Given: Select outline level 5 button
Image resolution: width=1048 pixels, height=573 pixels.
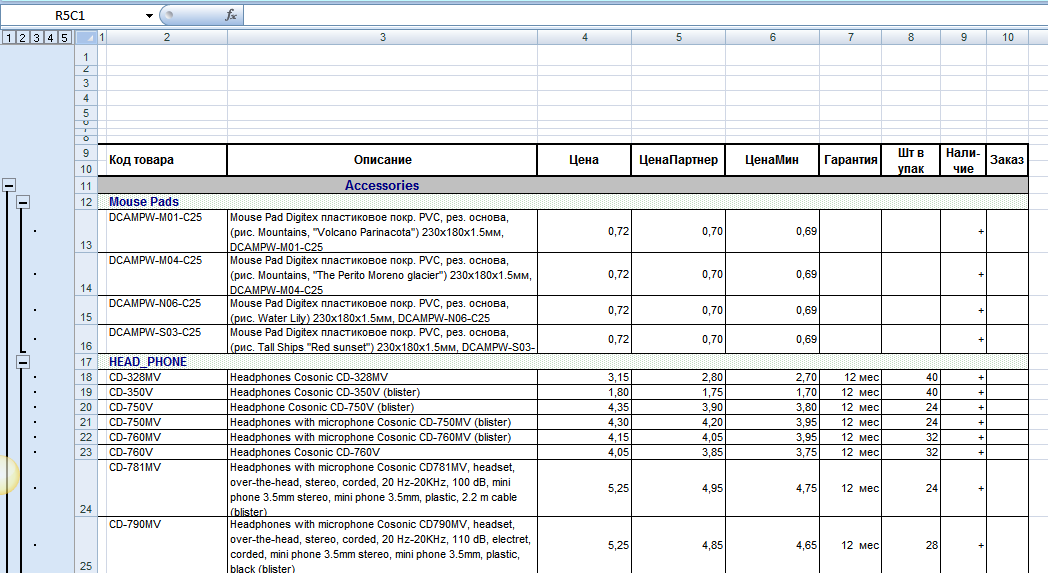Looking at the screenshot, I should tap(65, 37).
